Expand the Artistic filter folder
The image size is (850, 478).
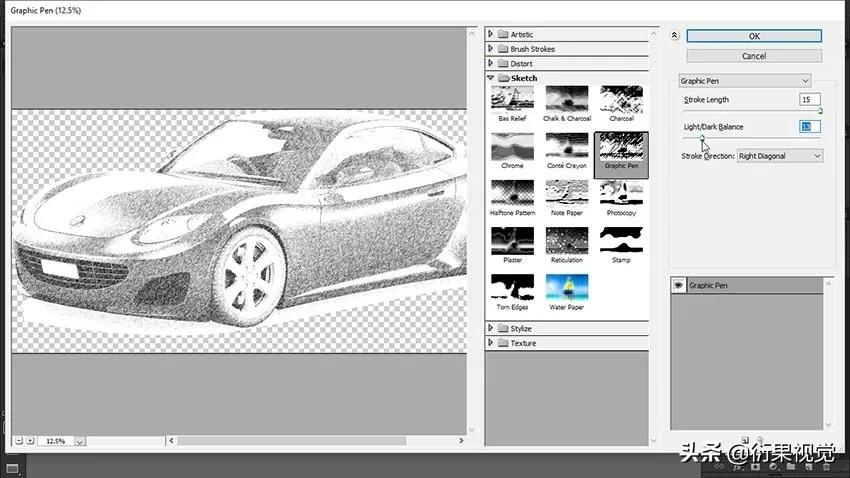coord(491,35)
